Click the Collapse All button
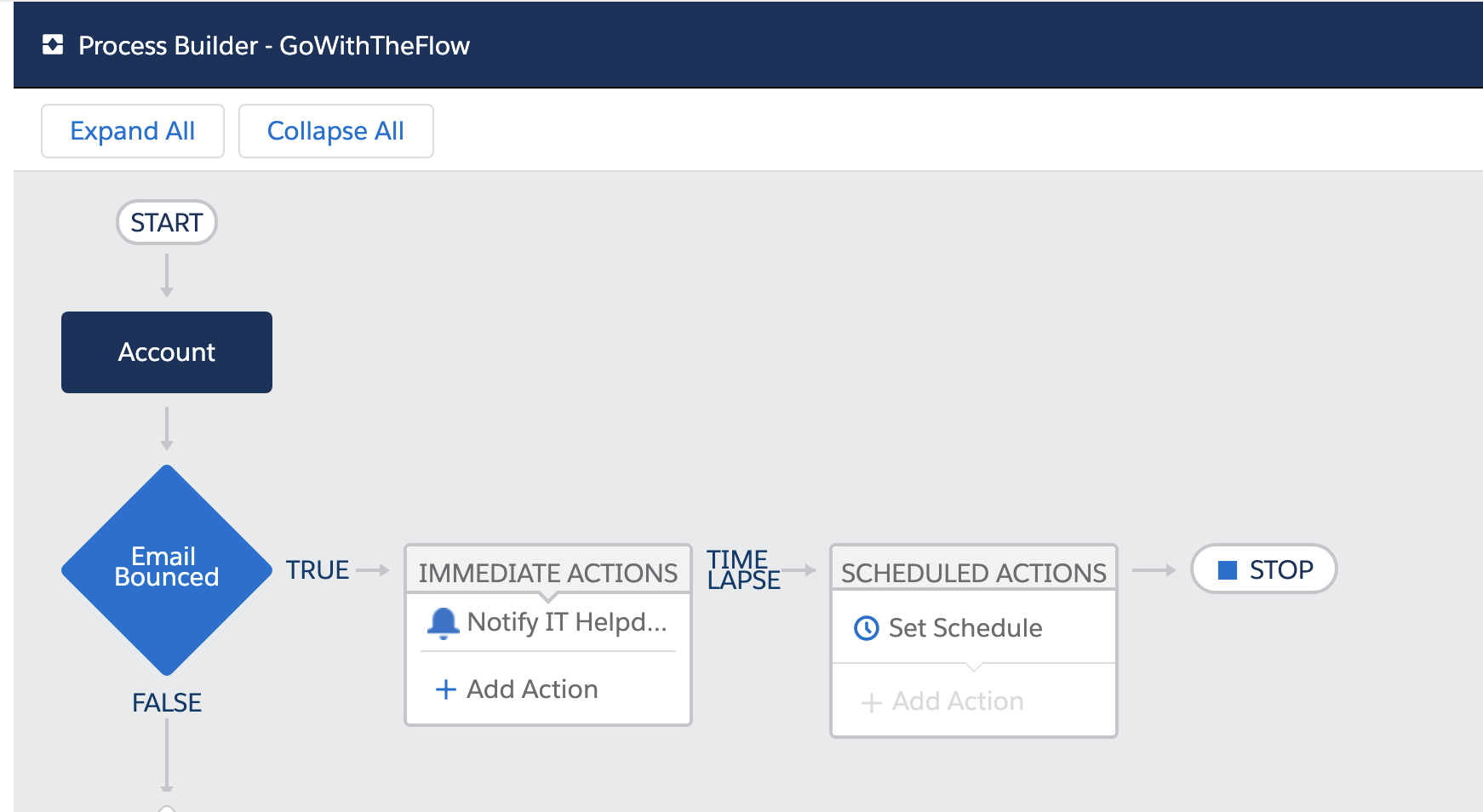Image resolution: width=1483 pixels, height=812 pixels. (x=335, y=131)
